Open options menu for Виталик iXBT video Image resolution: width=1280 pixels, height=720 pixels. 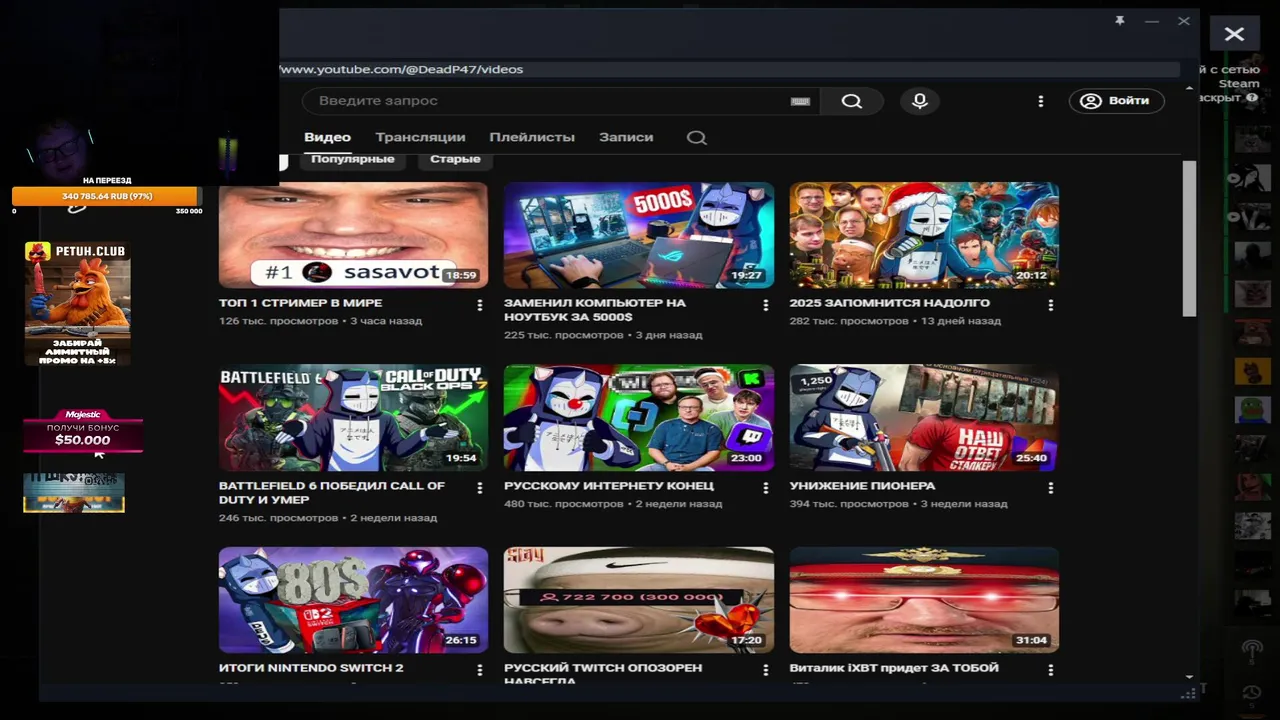(1050, 670)
